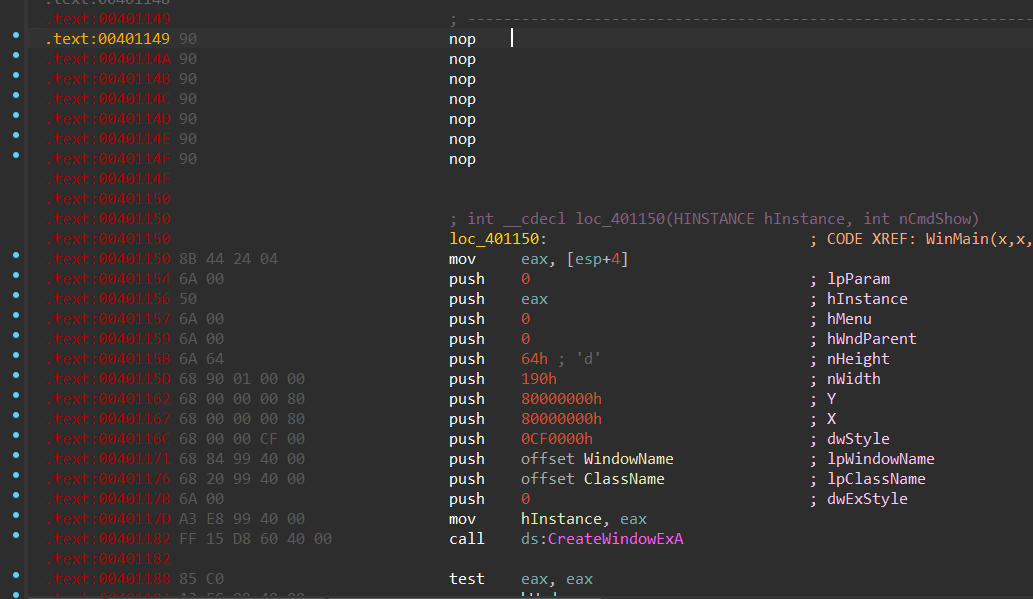Viewport: 1033px width, 599px height.
Task: Click address .text:0040117B
Action: (107, 499)
